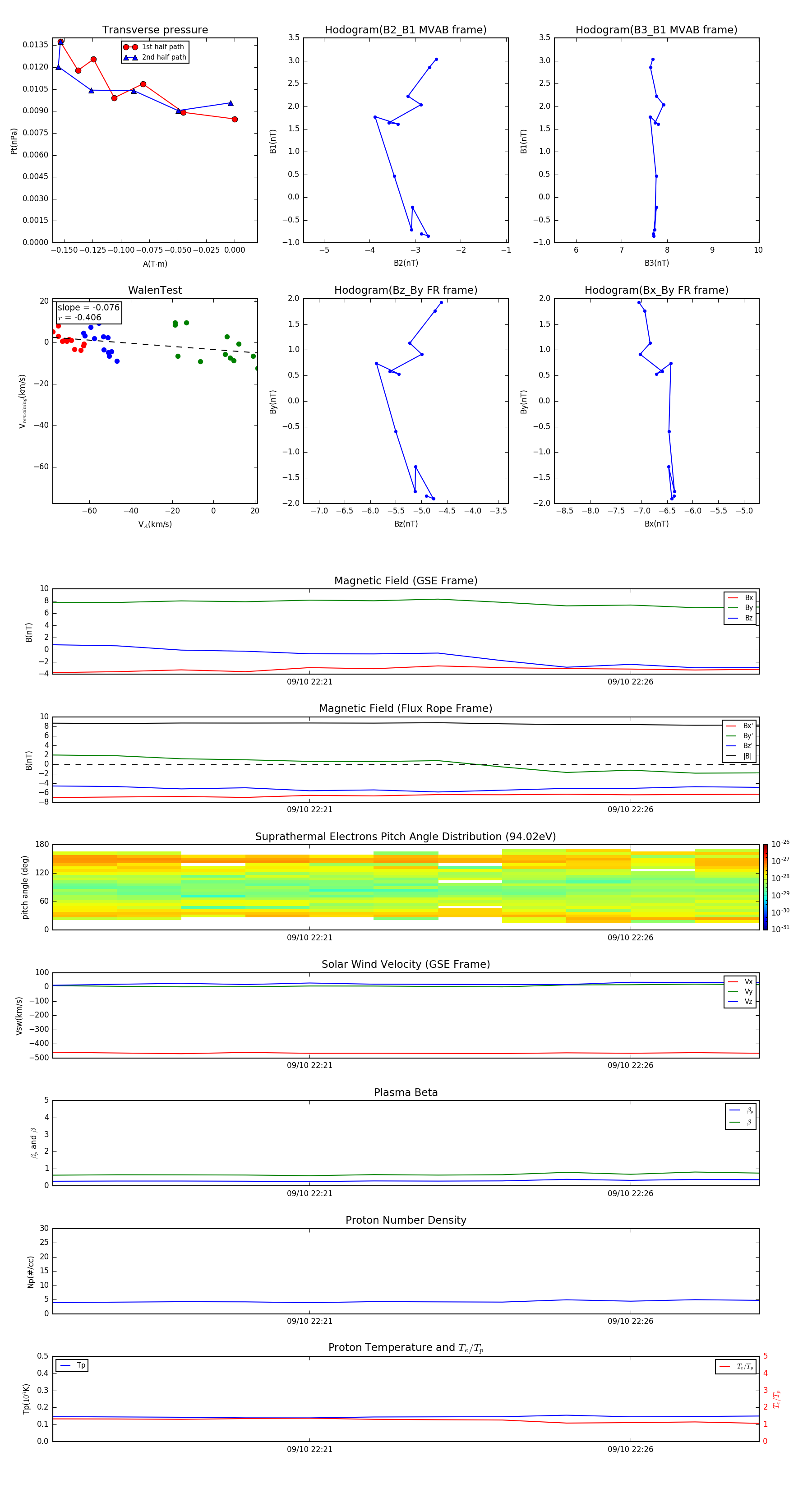Select '2nd half path' legend entry
Screen dimensions: 812x1489
pyautogui.click(x=155, y=57)
